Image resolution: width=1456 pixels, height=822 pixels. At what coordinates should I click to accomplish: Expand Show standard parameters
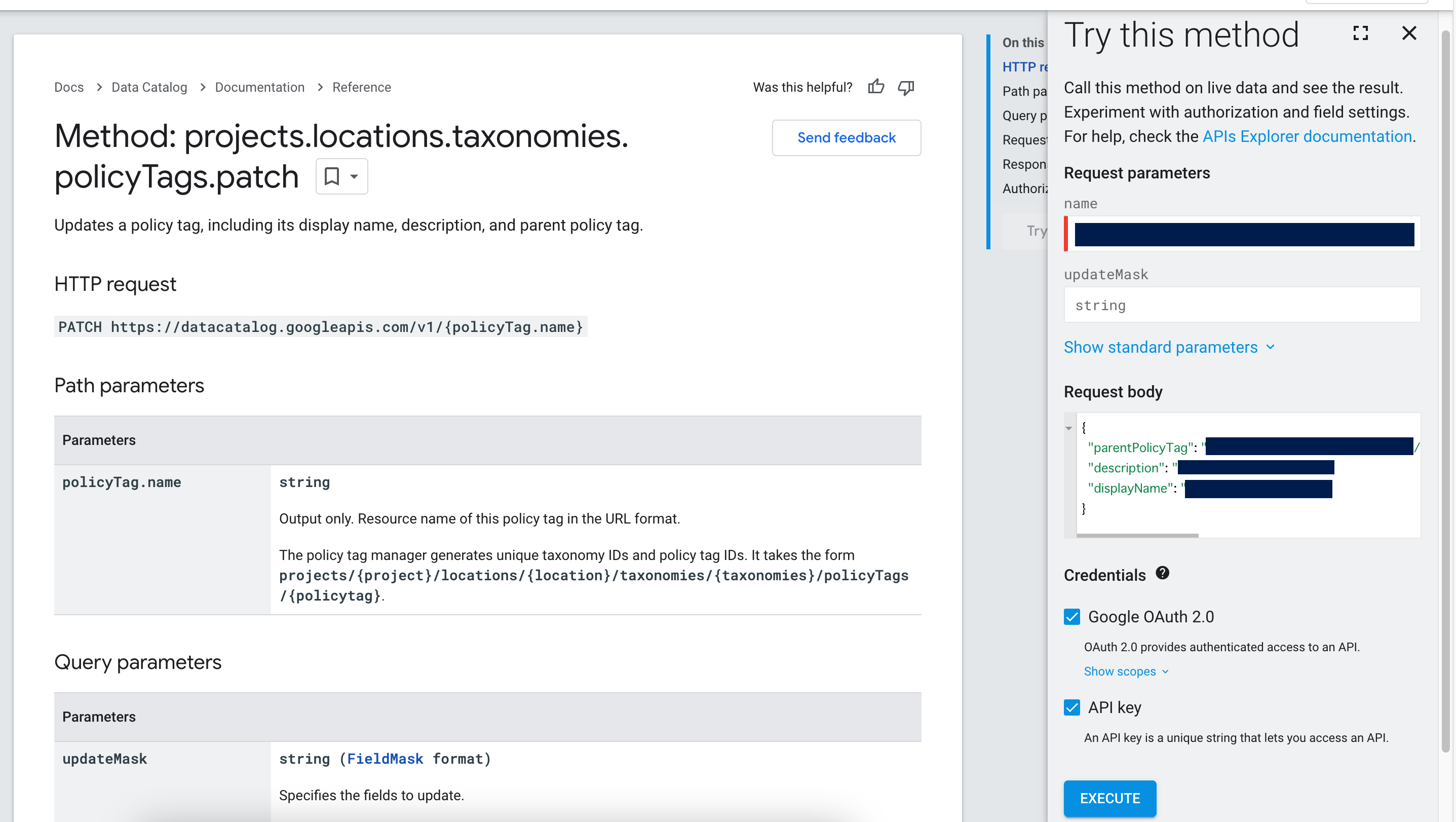(1169, 347)
